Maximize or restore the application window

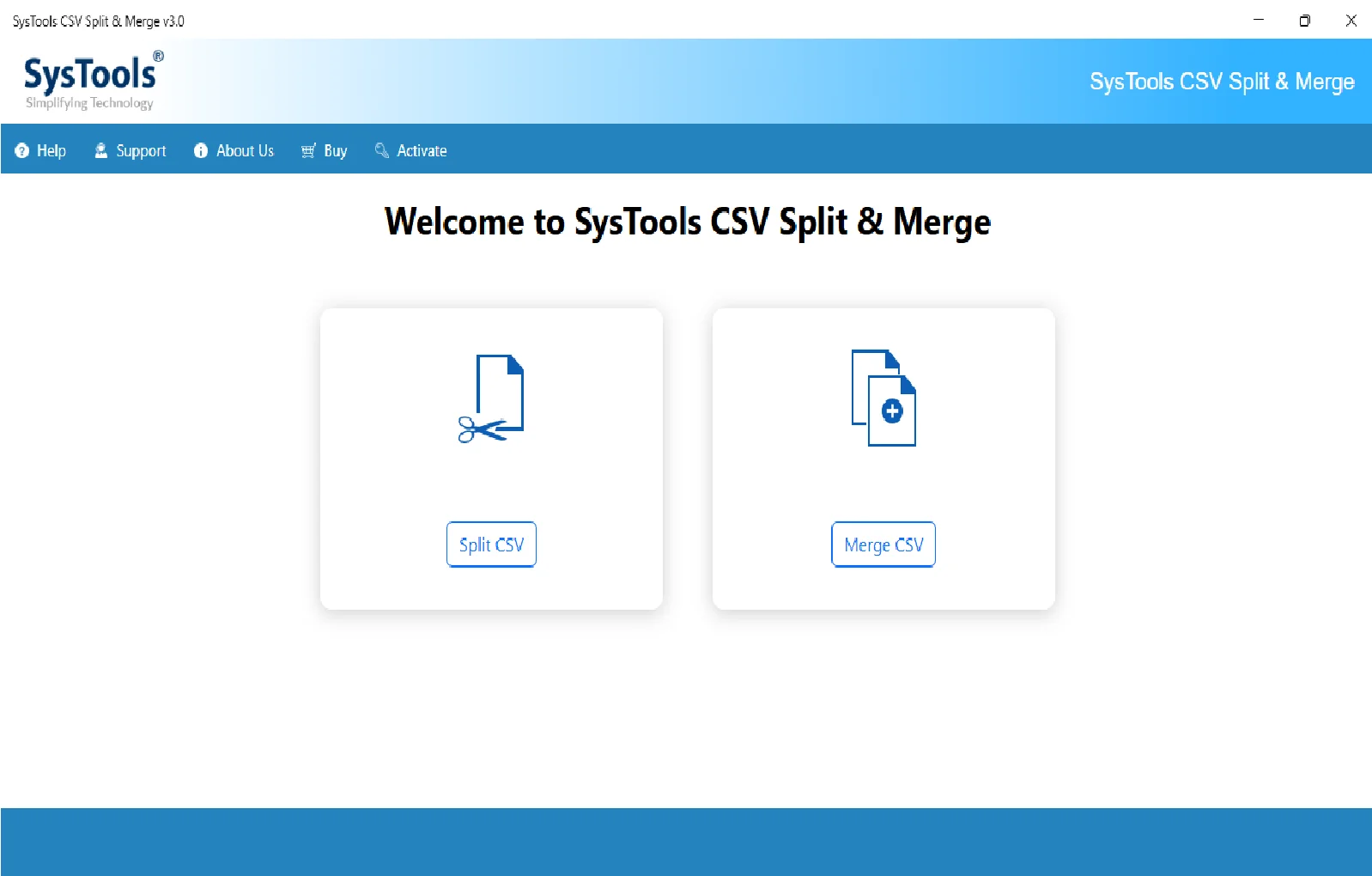(1304, 21)
